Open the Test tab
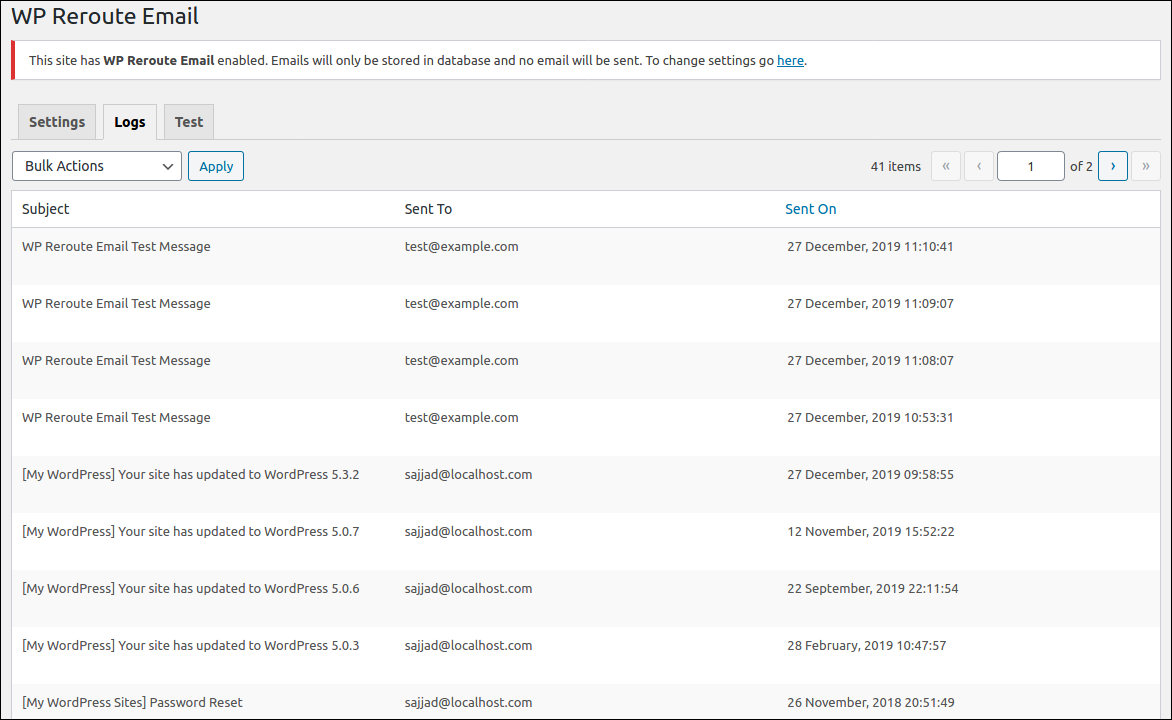The height and width of the screenshot is (720, 1172). click(189, 122)
